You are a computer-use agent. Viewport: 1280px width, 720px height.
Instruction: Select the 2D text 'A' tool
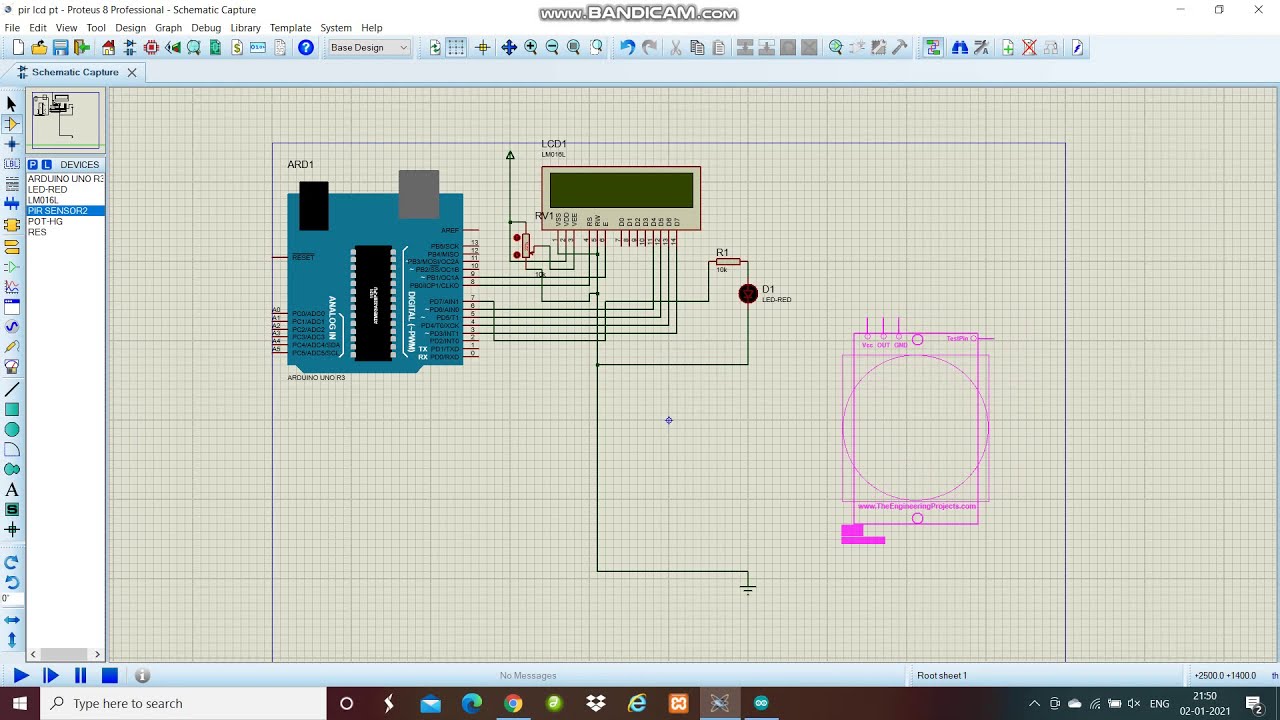[12, 490]
